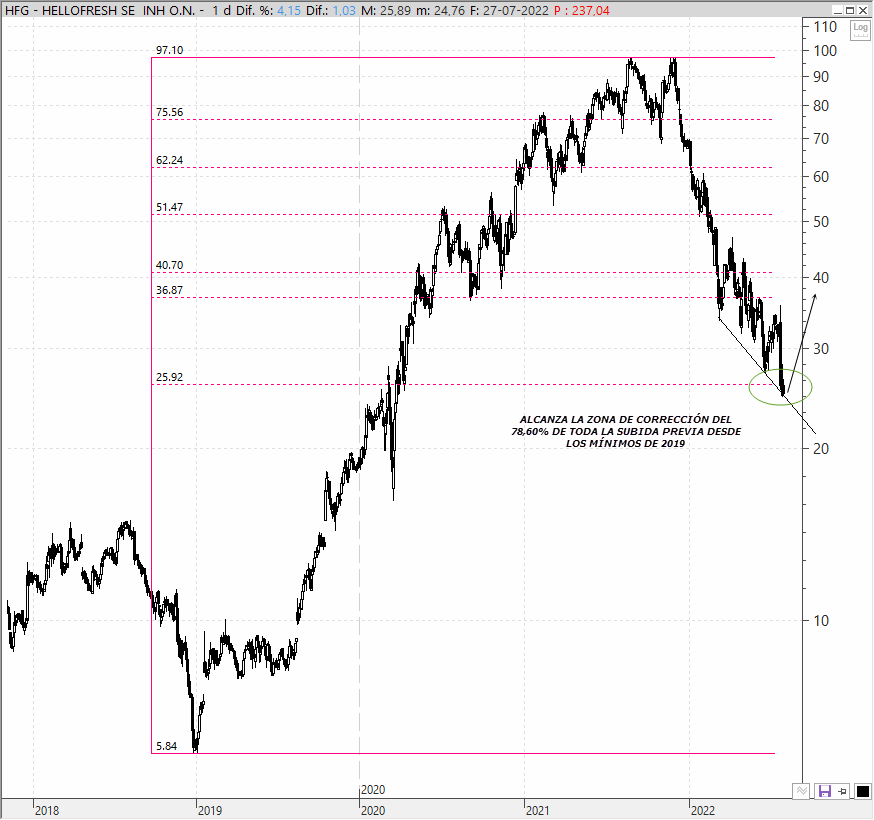This screenshot has height=820, width=874.
Task: Open the black color swatch
Action: (862, 791)
